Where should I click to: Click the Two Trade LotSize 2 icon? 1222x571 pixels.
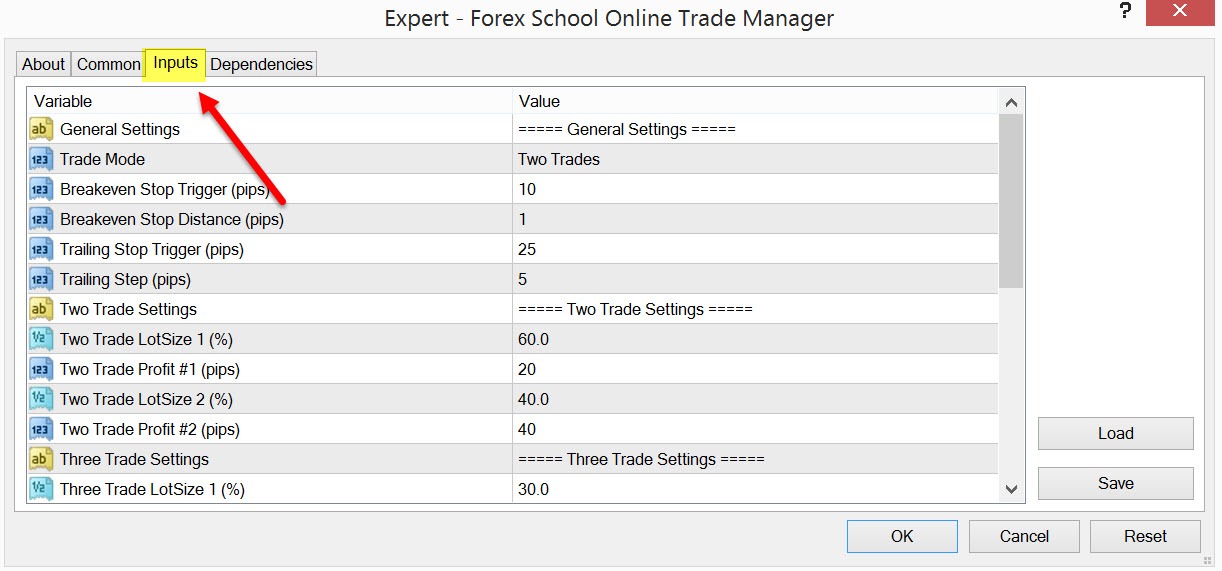pyautogui.click(x=41, y=399)
